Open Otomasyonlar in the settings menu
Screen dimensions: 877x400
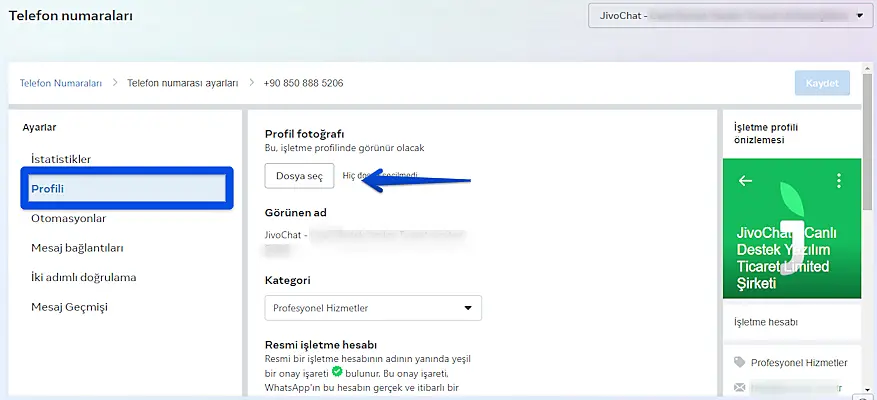[x=68, y=218]
